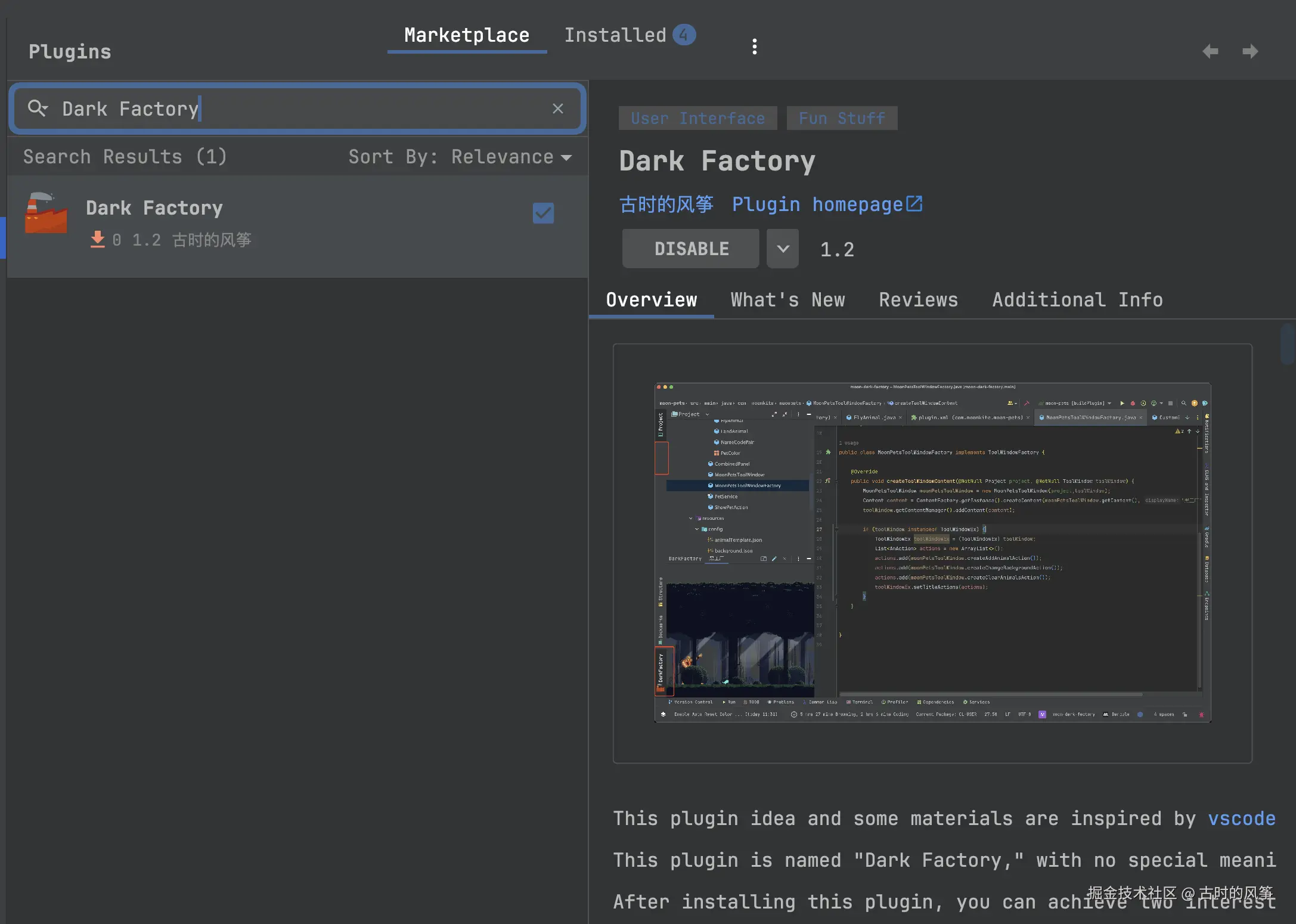The height and width of the screenshot is (924, 1296).
Task: Click the forward navigation arrow
Action: (1250, 51)
